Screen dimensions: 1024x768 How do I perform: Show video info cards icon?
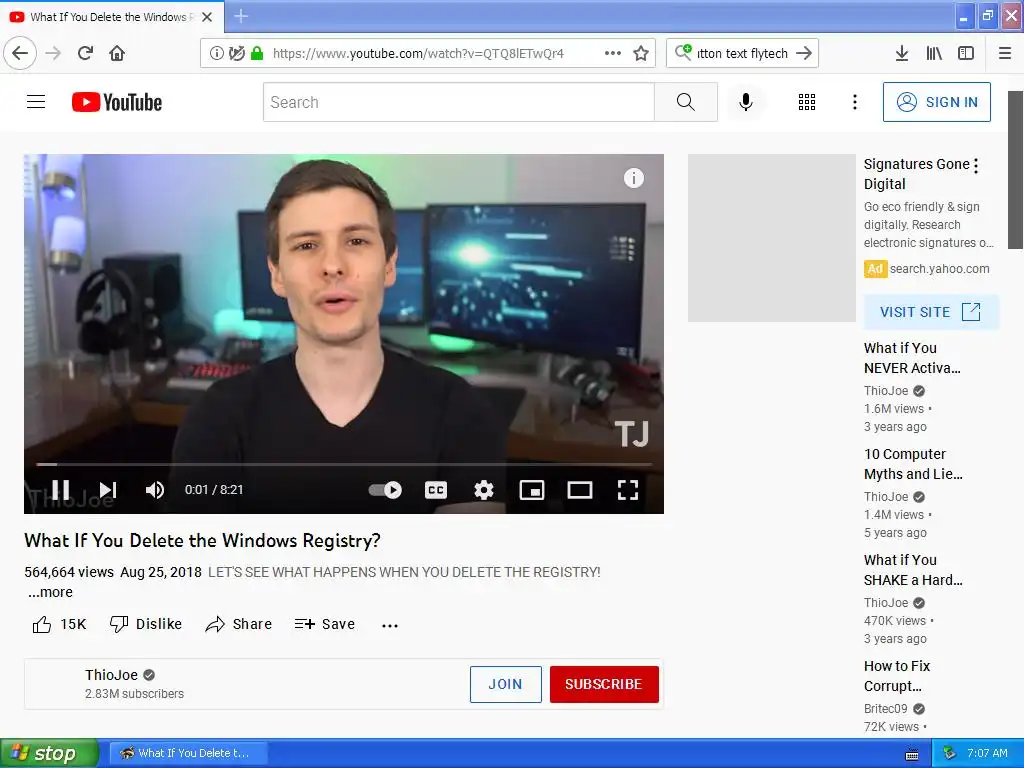click(x=633, y=178)
